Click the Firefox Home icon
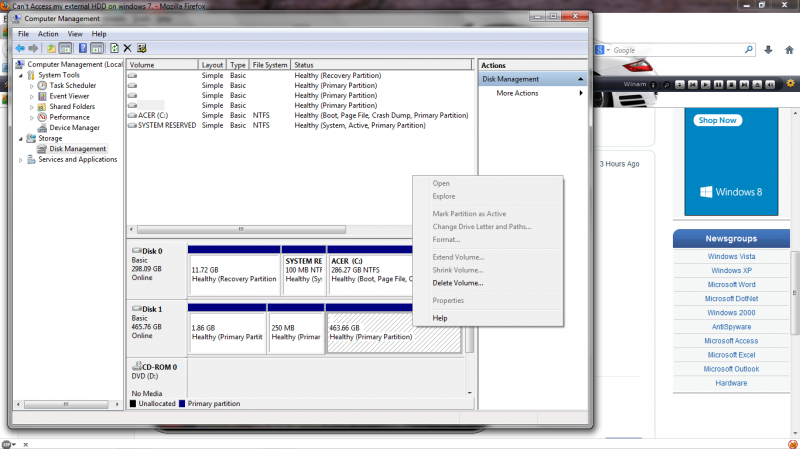Image resolution: width=800 pixels, height=449 pixels. (x=789, y=49)
